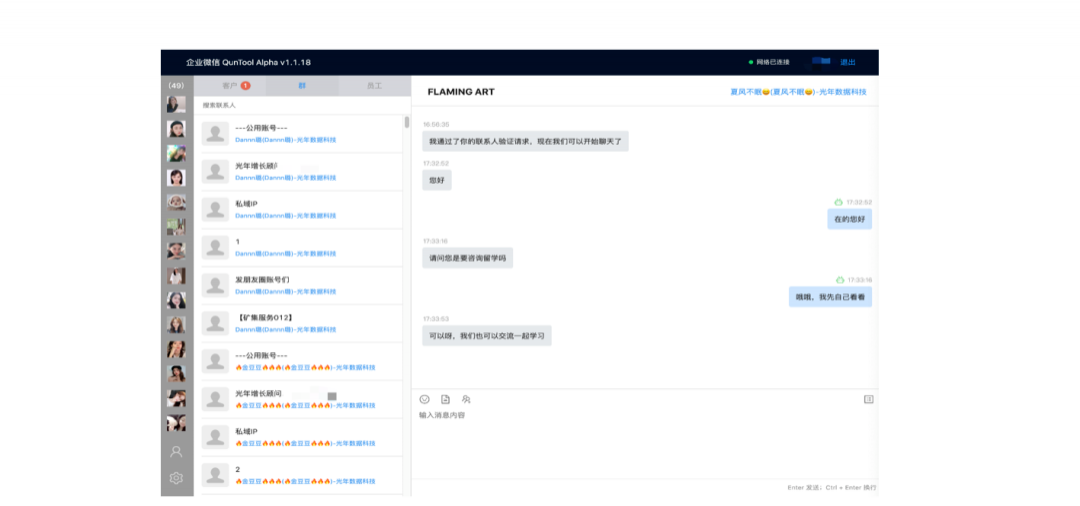Image resolution: width=1080 pixels, height=506 pixels.
Task: Open the group named 2
Action: [x=300, y=475]
